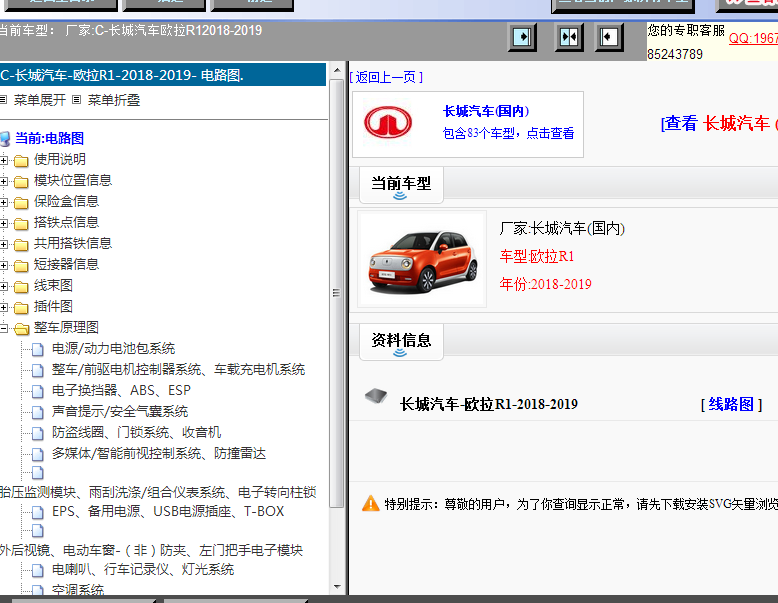778x603 pixels.
Task: Click folder icon beside 插件图
Action: coord(21,308)
